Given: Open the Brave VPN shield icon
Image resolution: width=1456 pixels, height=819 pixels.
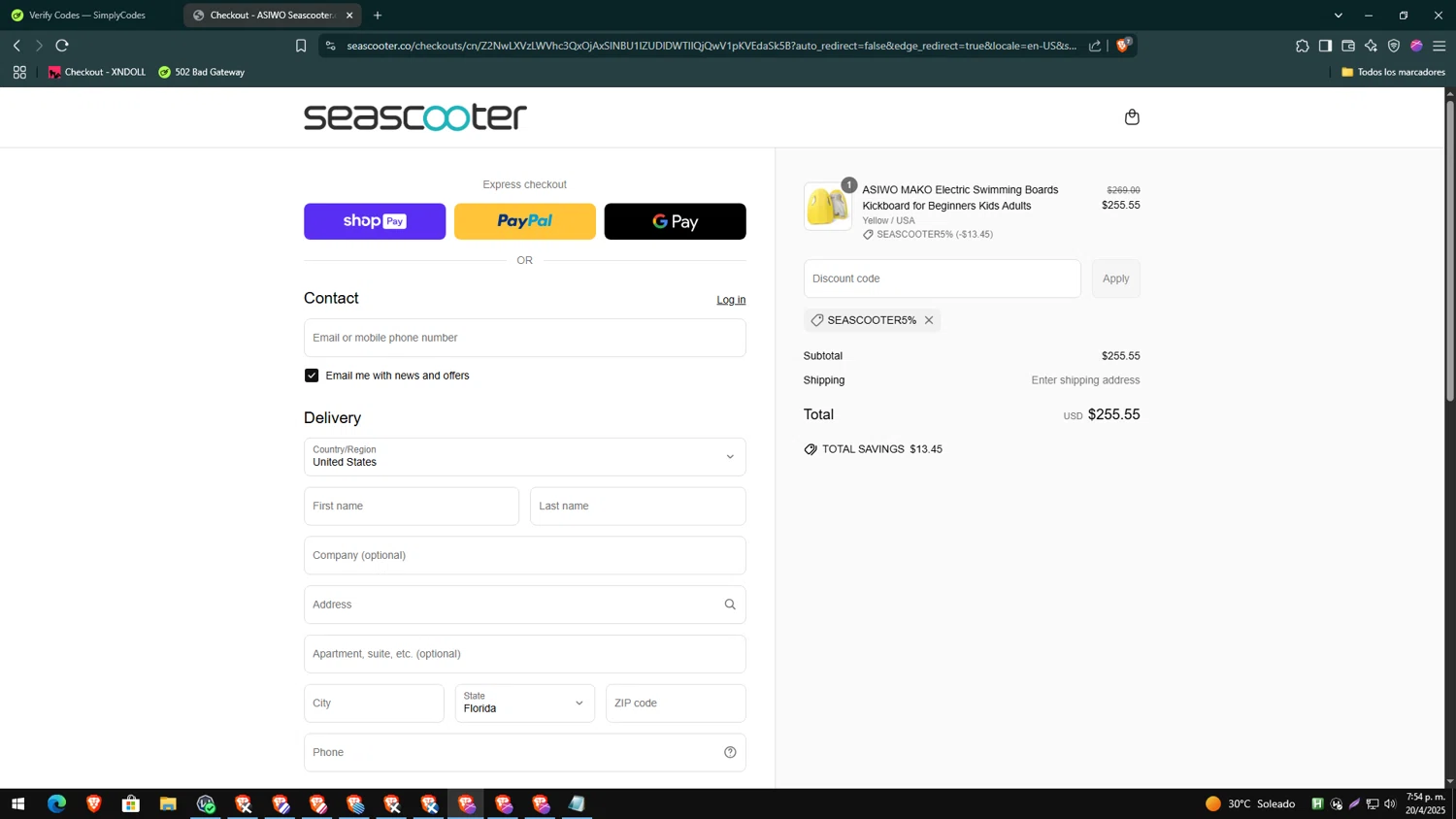Looking at the screenshot, I should [1394, 46].
